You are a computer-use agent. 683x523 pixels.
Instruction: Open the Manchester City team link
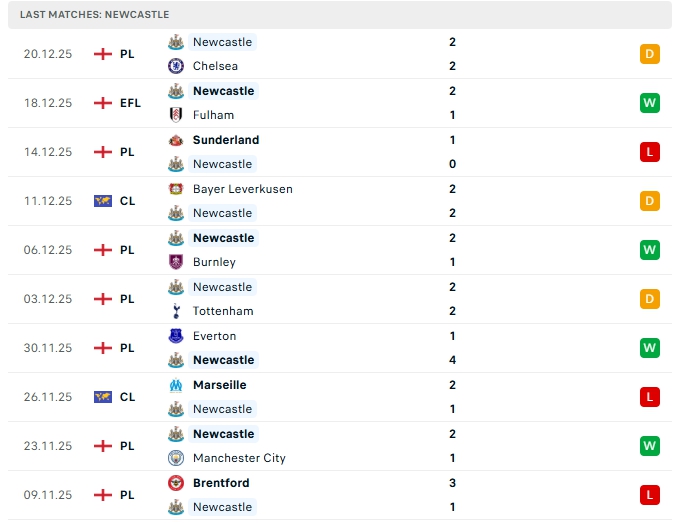coord(239,458)
